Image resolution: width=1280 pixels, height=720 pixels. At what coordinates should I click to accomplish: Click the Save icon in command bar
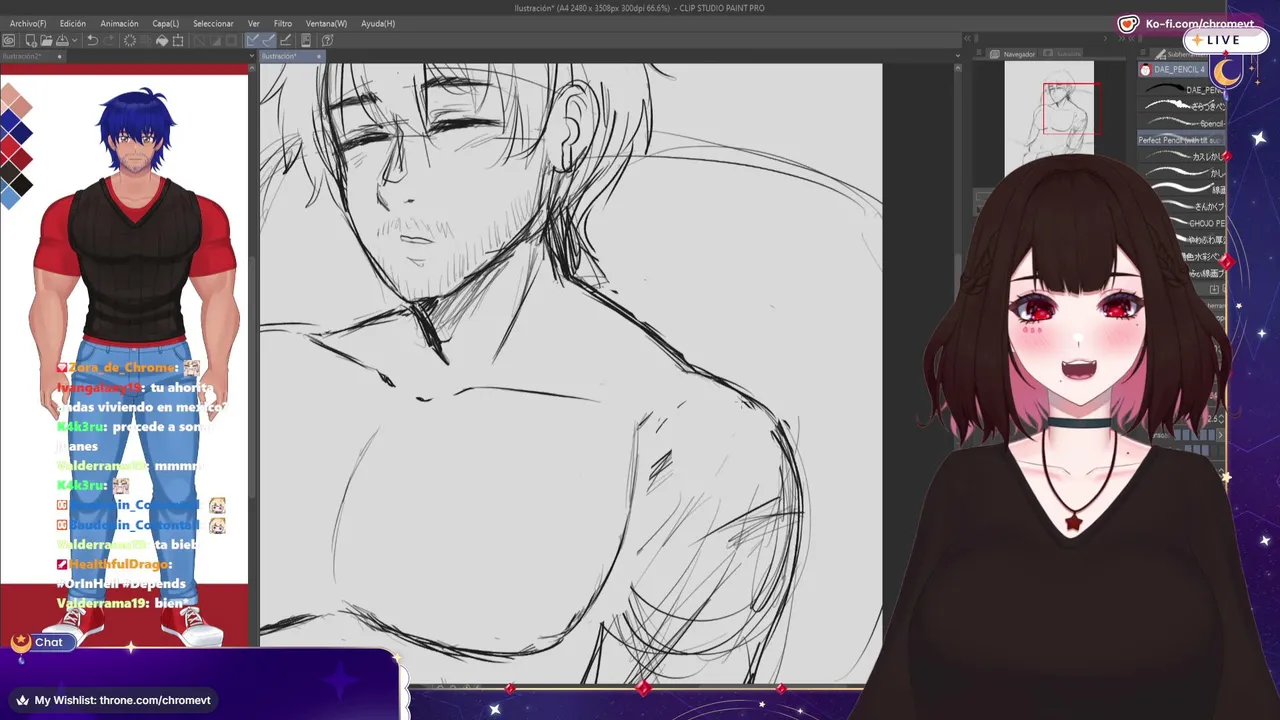61,40
